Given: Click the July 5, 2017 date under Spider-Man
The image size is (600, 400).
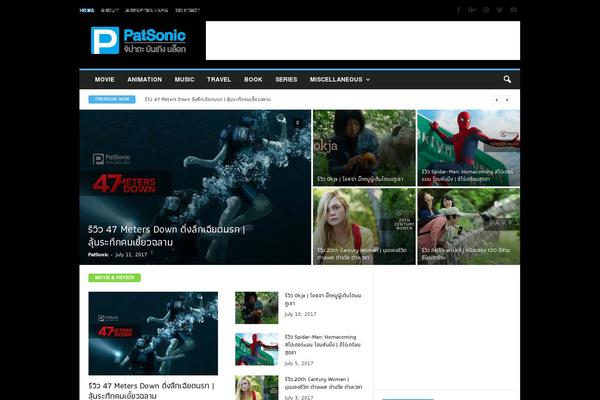Looking at the screenshot, I should point(299,363).
